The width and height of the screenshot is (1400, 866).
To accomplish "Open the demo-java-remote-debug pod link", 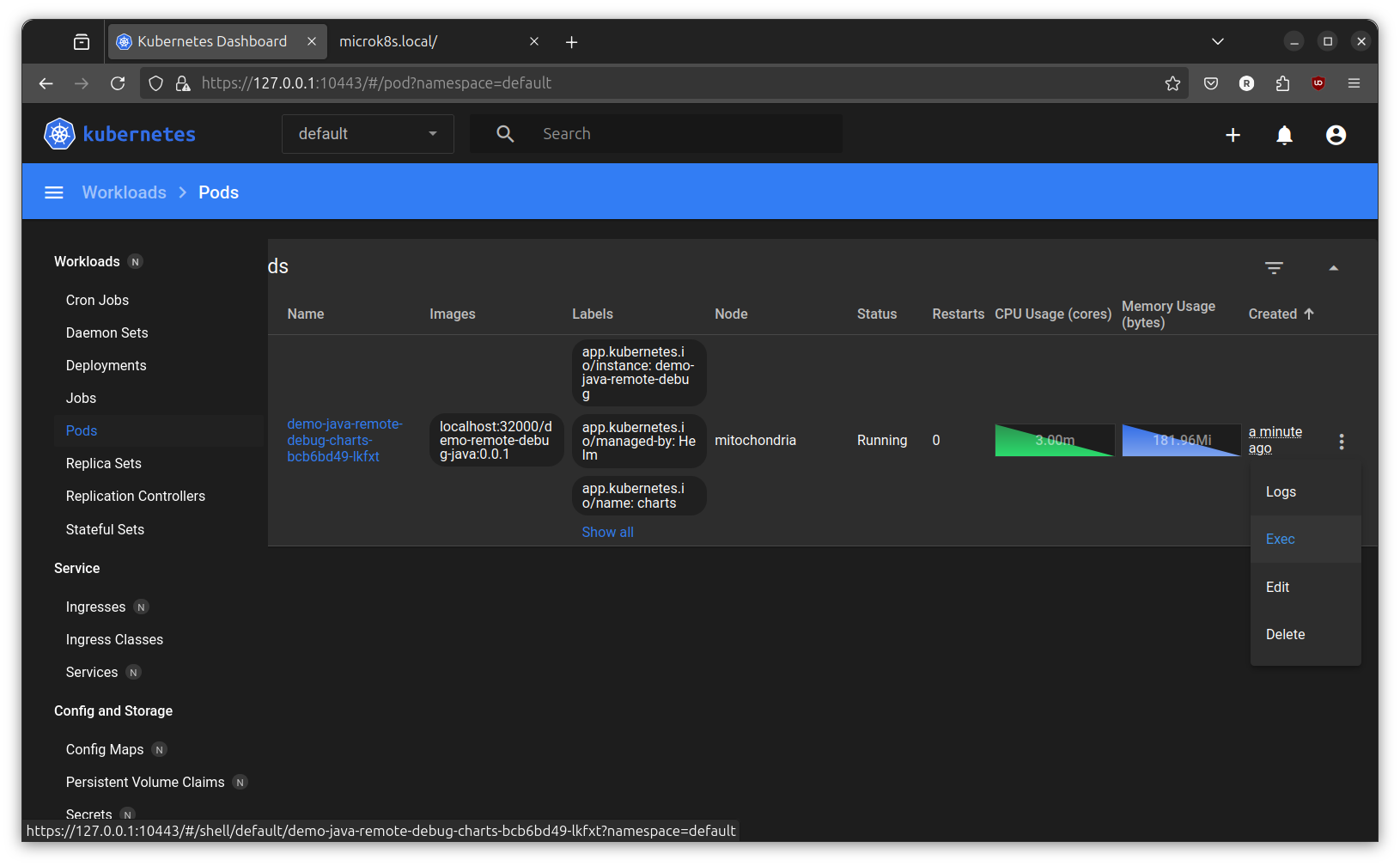I will tap(344, 440).
